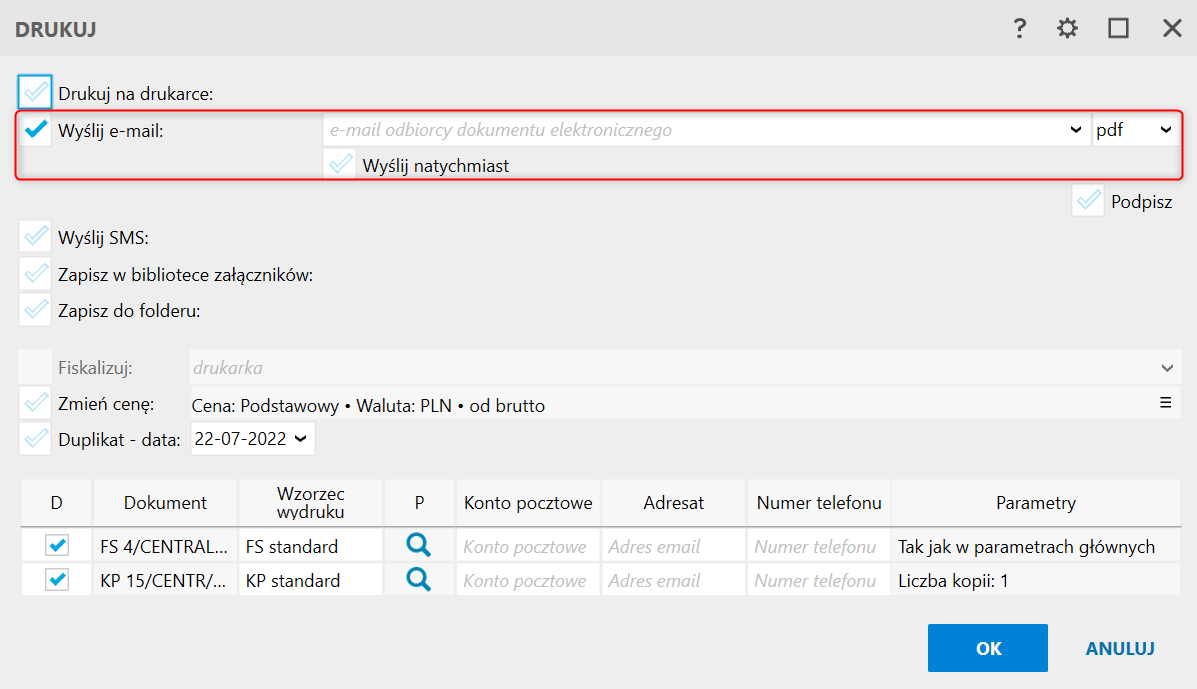Click the Wzorzec wydruku column header
Image resolution: width=1197 pixels, height=689 pixels.
coord(310,503)
